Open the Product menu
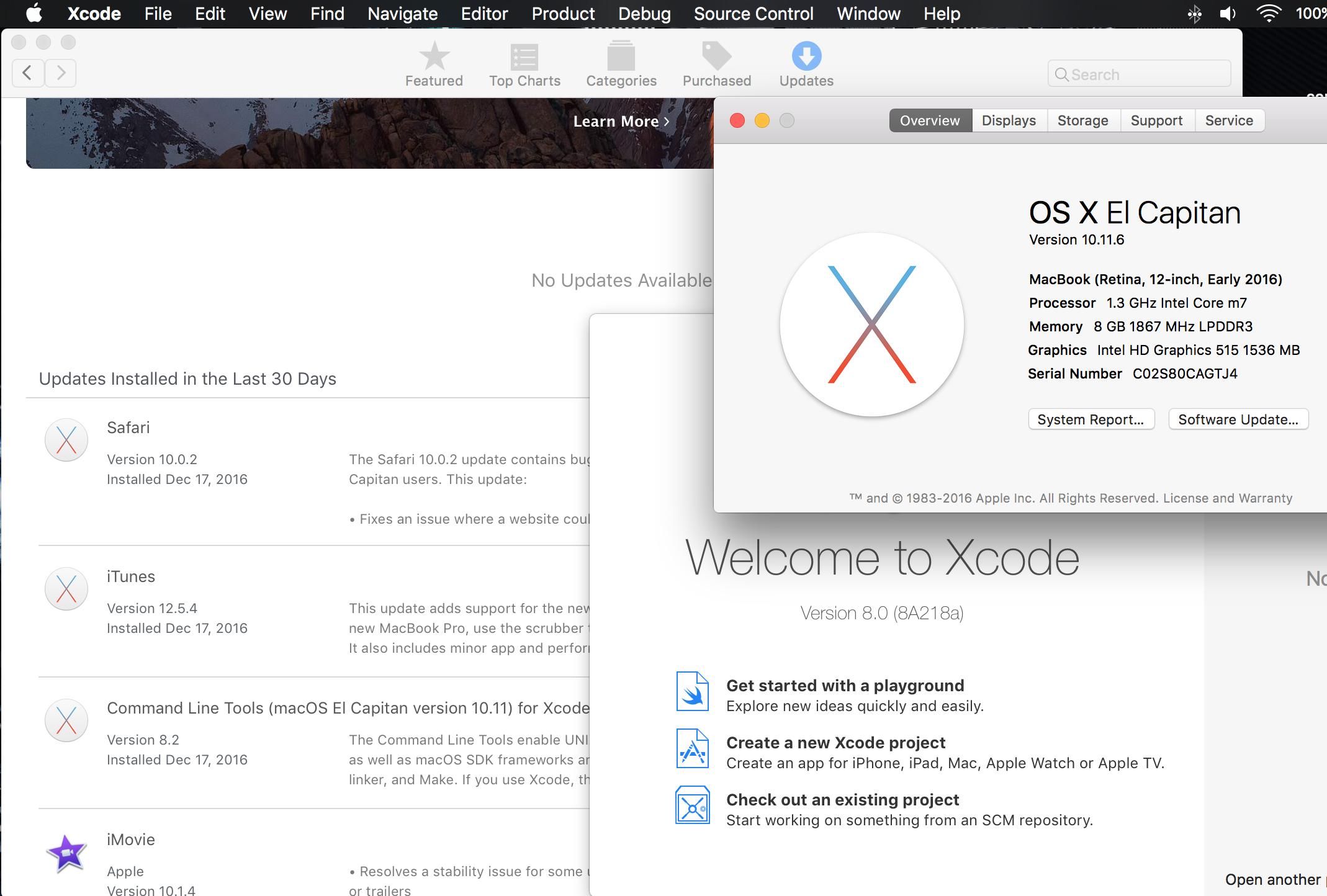 (563, 14)
